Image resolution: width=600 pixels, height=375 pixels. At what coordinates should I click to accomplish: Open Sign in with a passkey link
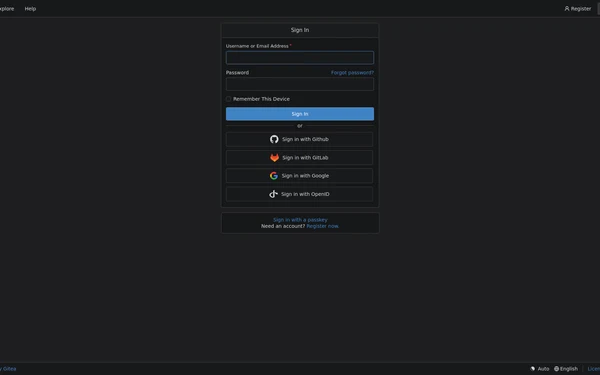(x=300, y=220)
